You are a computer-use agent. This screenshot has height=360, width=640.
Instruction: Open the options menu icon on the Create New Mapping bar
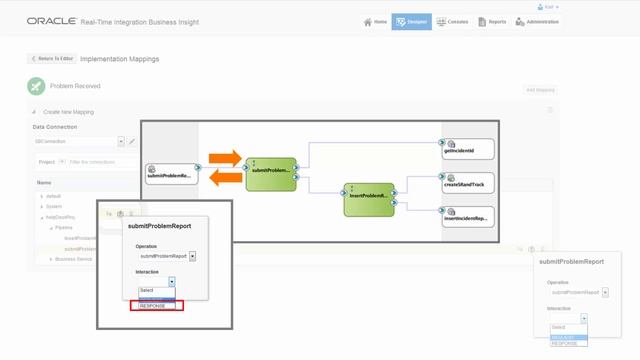click(550, 110)
